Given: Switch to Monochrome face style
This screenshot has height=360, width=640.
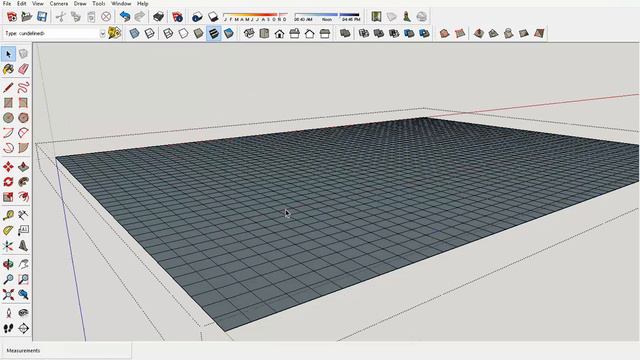Looking at the screenshot, I should [x=229, y=33].
